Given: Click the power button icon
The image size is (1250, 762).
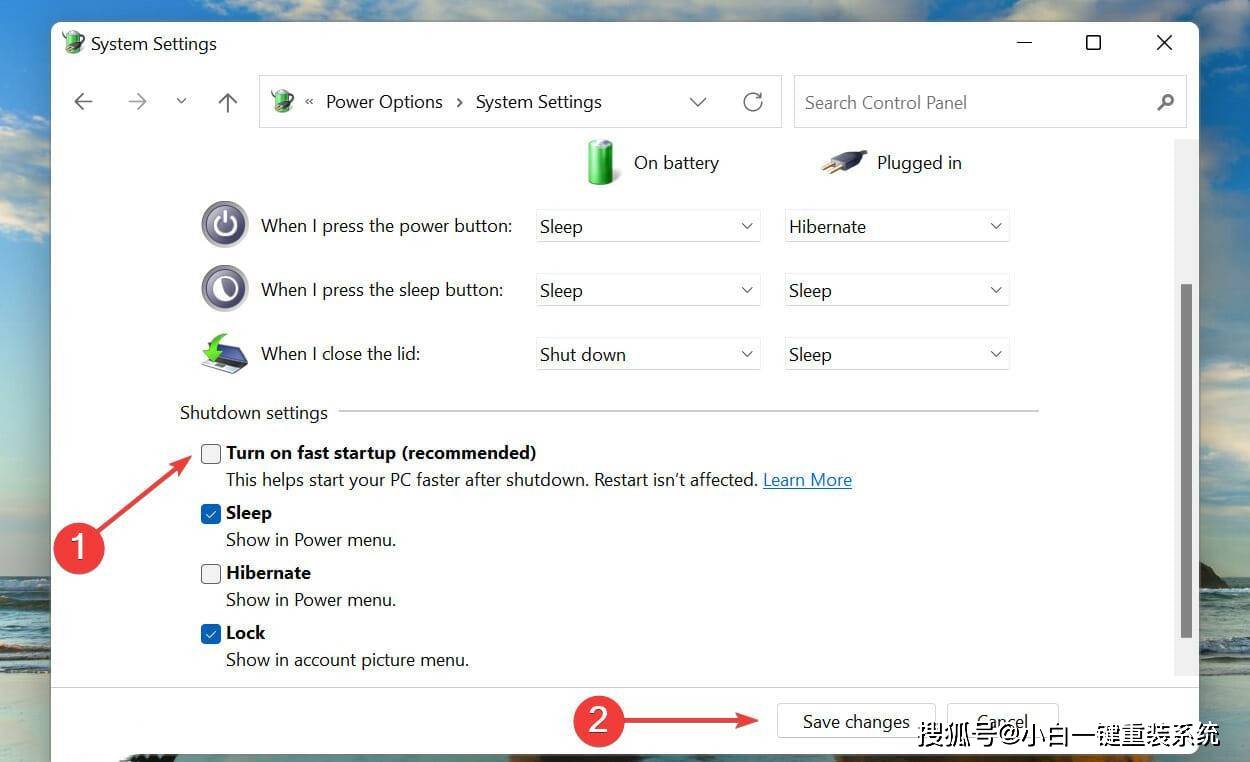Looking at the screenshot, I should tap(224, 225).
